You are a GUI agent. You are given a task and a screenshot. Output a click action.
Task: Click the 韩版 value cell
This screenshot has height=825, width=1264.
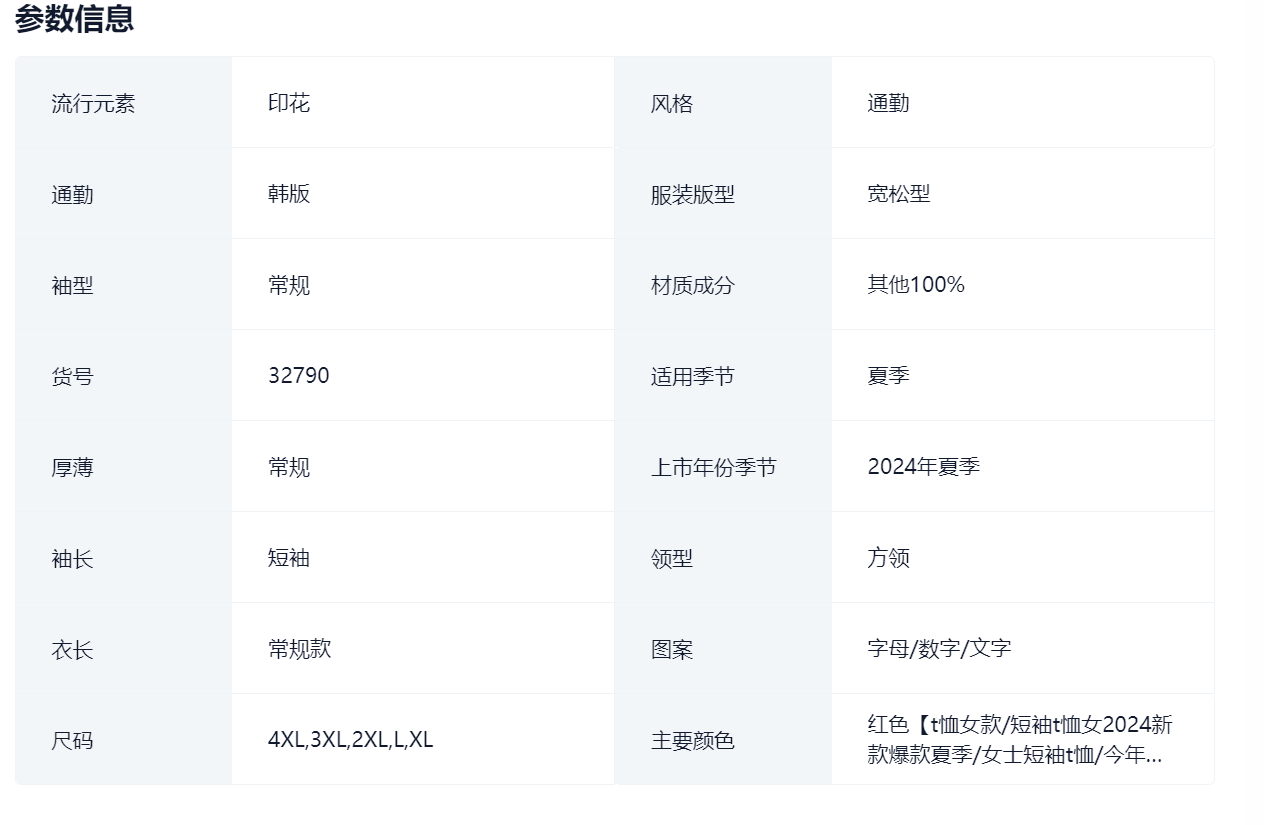(289, 194)
